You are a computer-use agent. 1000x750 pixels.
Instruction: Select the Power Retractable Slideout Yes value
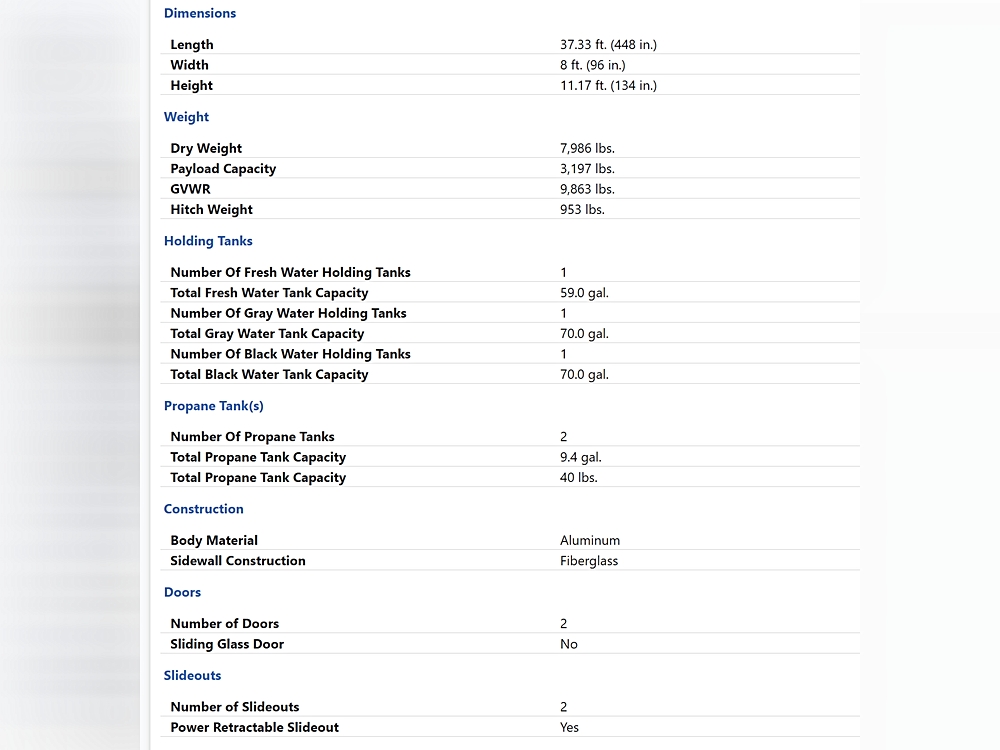click(x=569, y=727)
